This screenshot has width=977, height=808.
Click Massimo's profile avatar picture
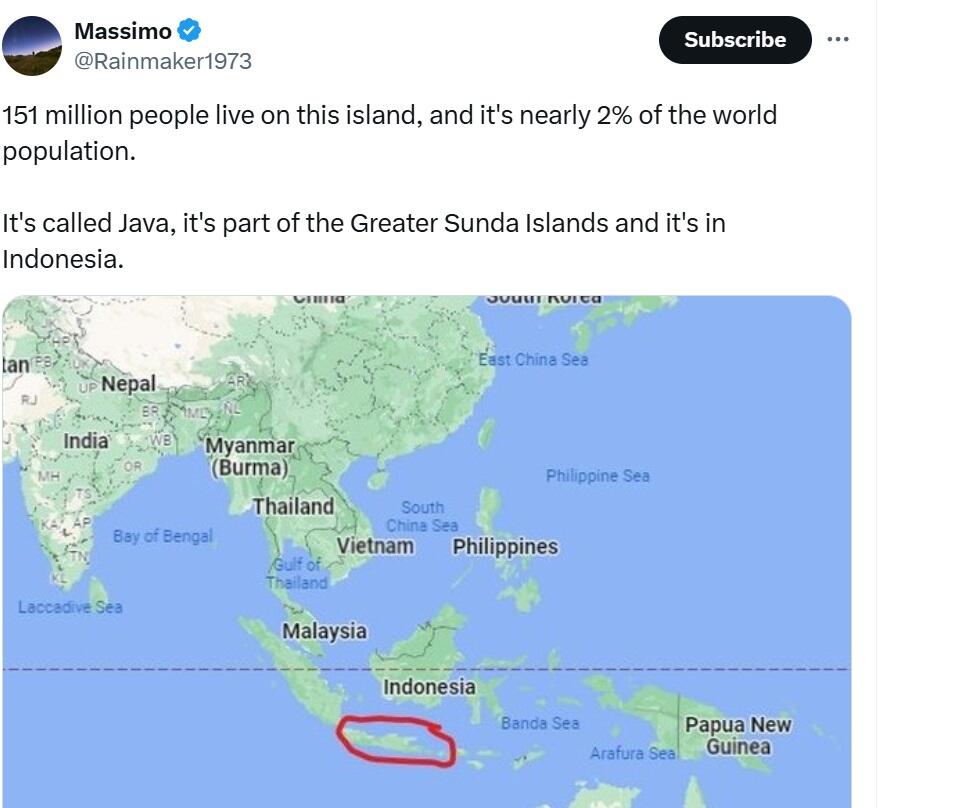click(32, 46)
